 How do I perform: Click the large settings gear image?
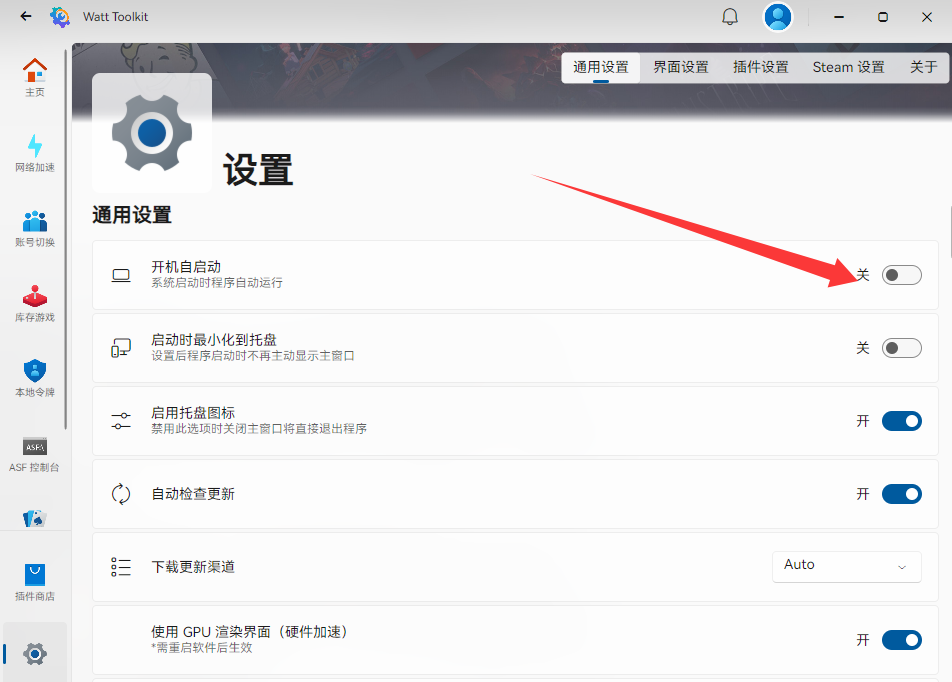coord(152,133)
